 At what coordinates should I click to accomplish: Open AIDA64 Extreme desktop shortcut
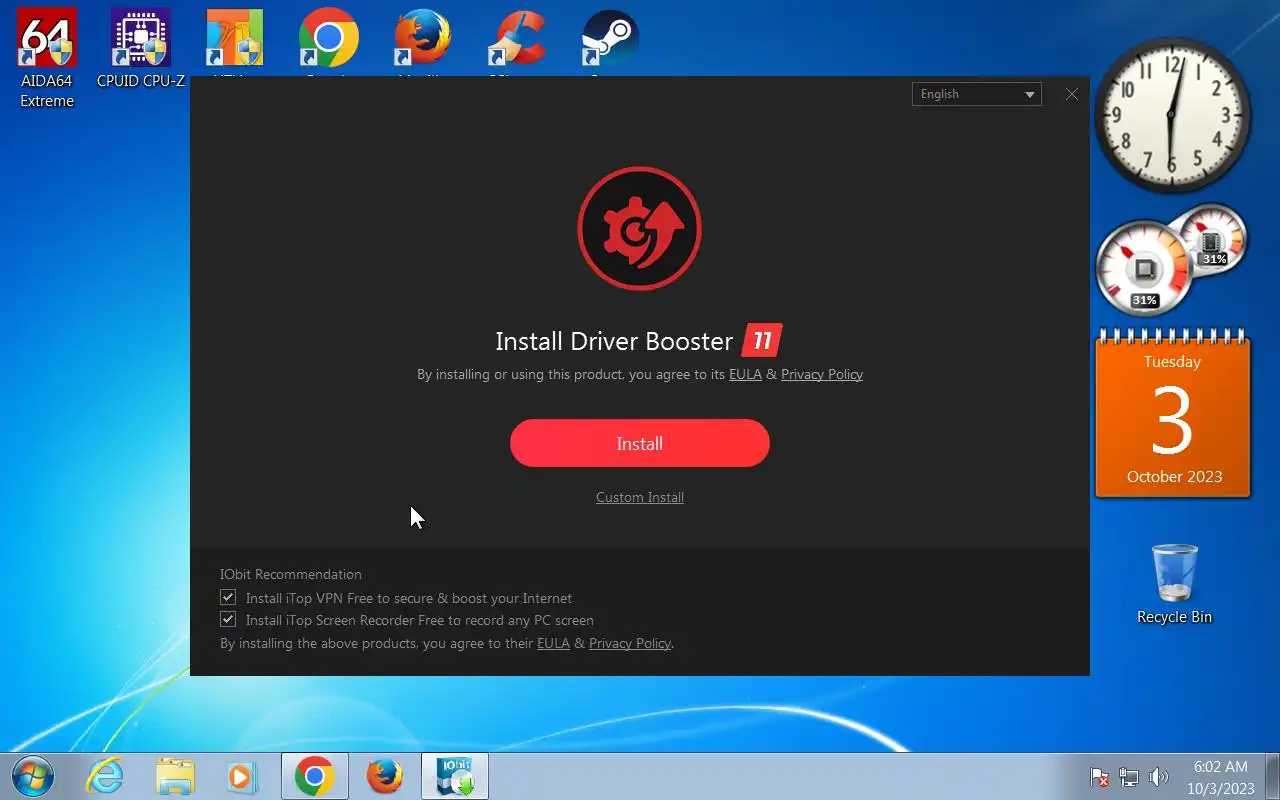click(47, 58)
